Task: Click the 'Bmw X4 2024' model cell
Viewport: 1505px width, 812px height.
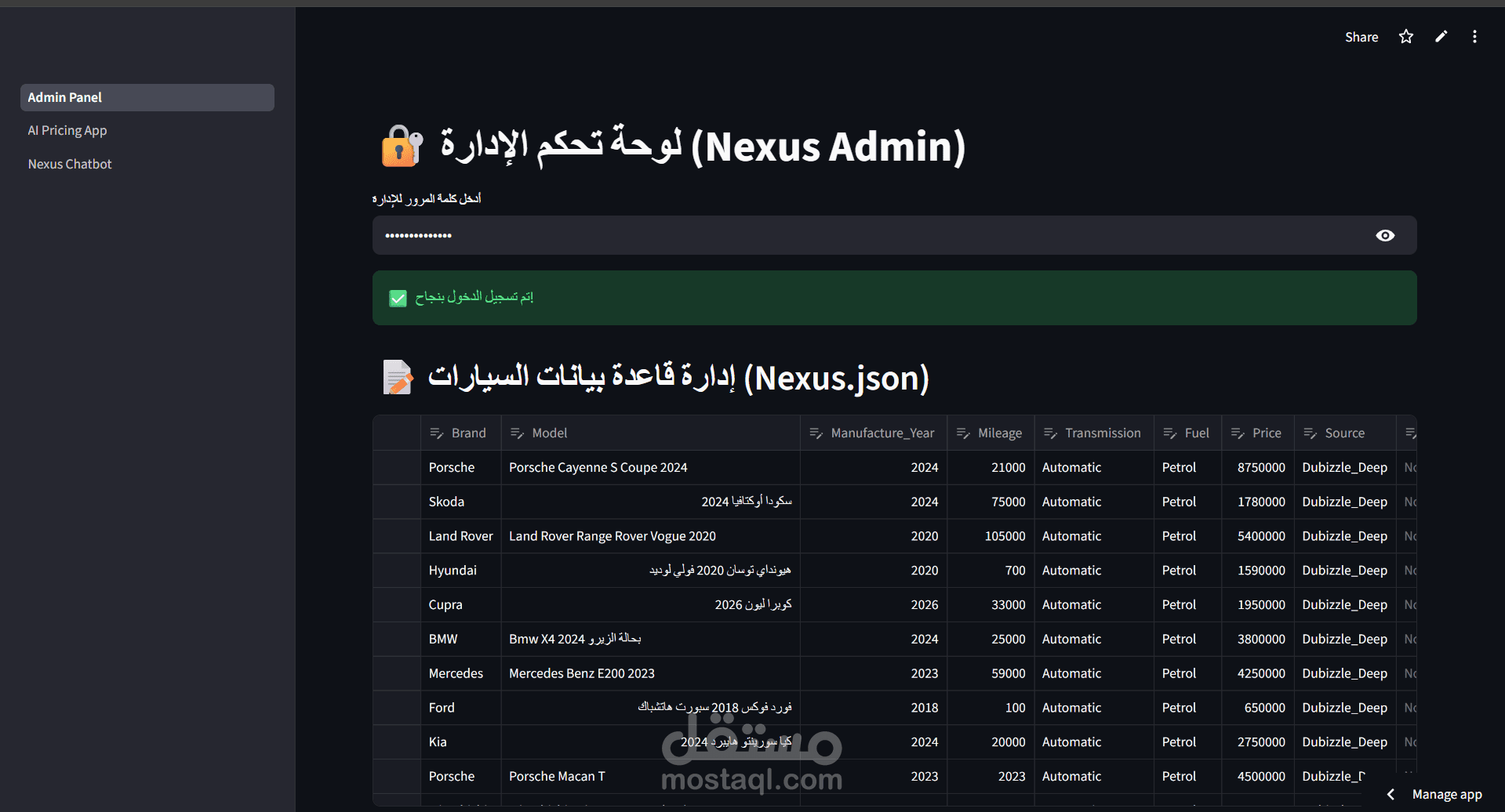Action: pyautogui.click(x=651, y=639)
